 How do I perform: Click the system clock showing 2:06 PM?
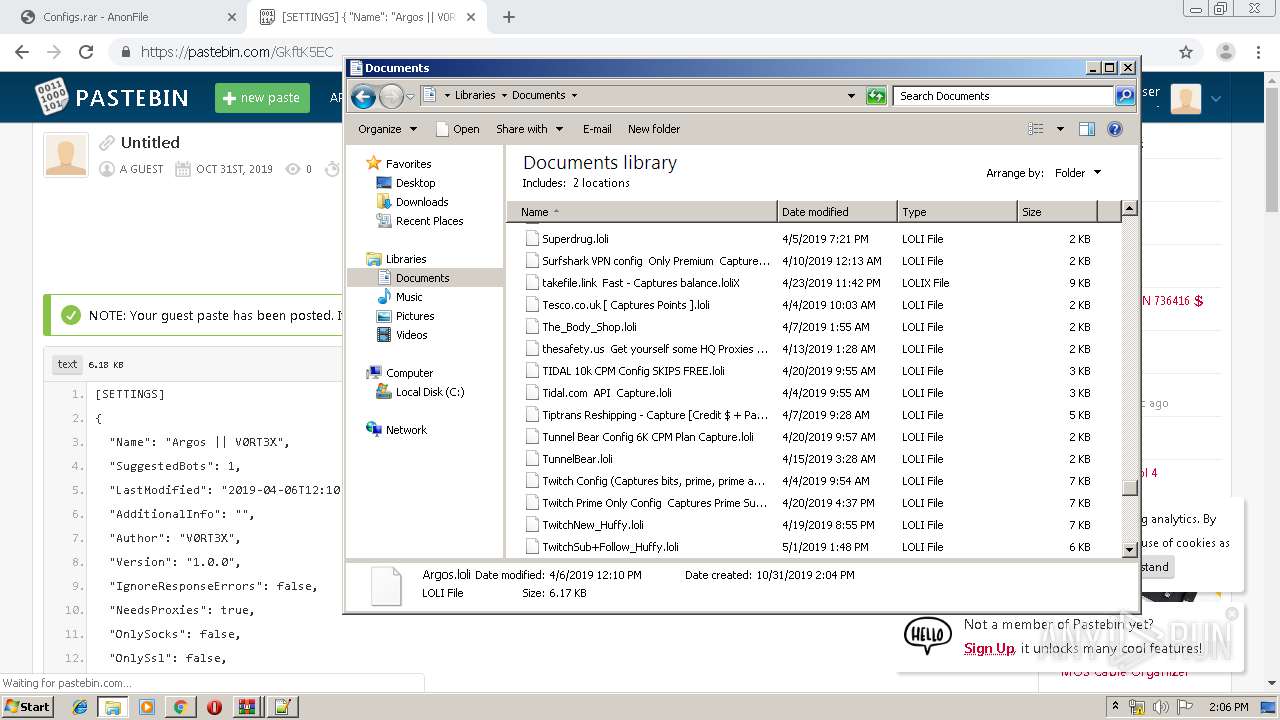[x=1227, y=707]
